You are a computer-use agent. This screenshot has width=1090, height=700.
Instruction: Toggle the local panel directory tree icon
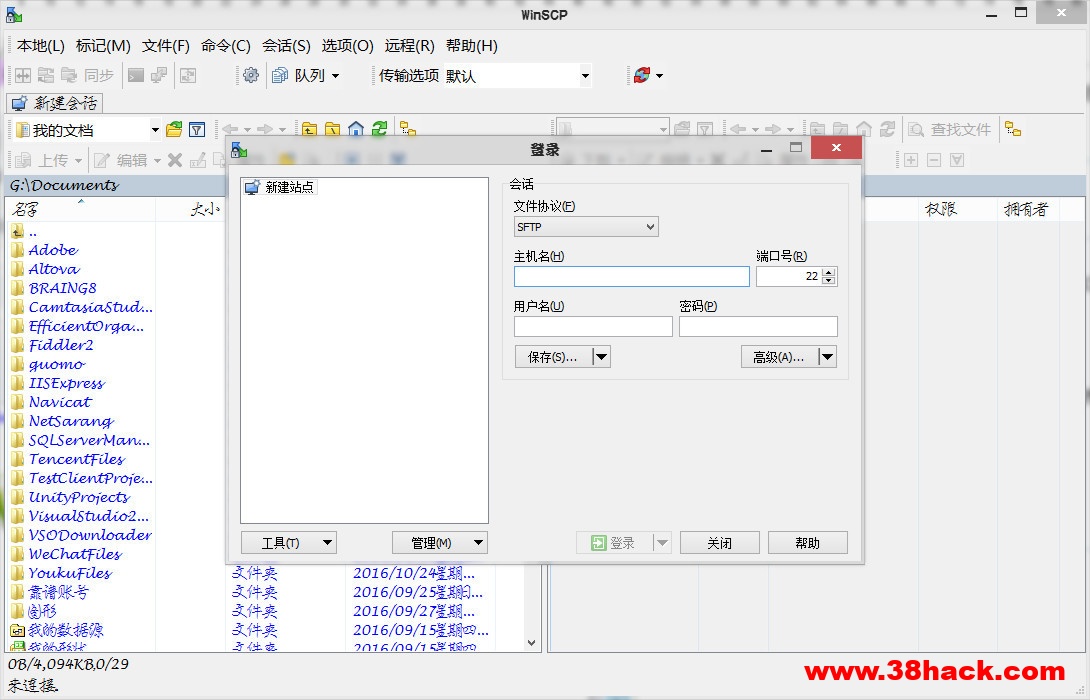click(408, 129)
